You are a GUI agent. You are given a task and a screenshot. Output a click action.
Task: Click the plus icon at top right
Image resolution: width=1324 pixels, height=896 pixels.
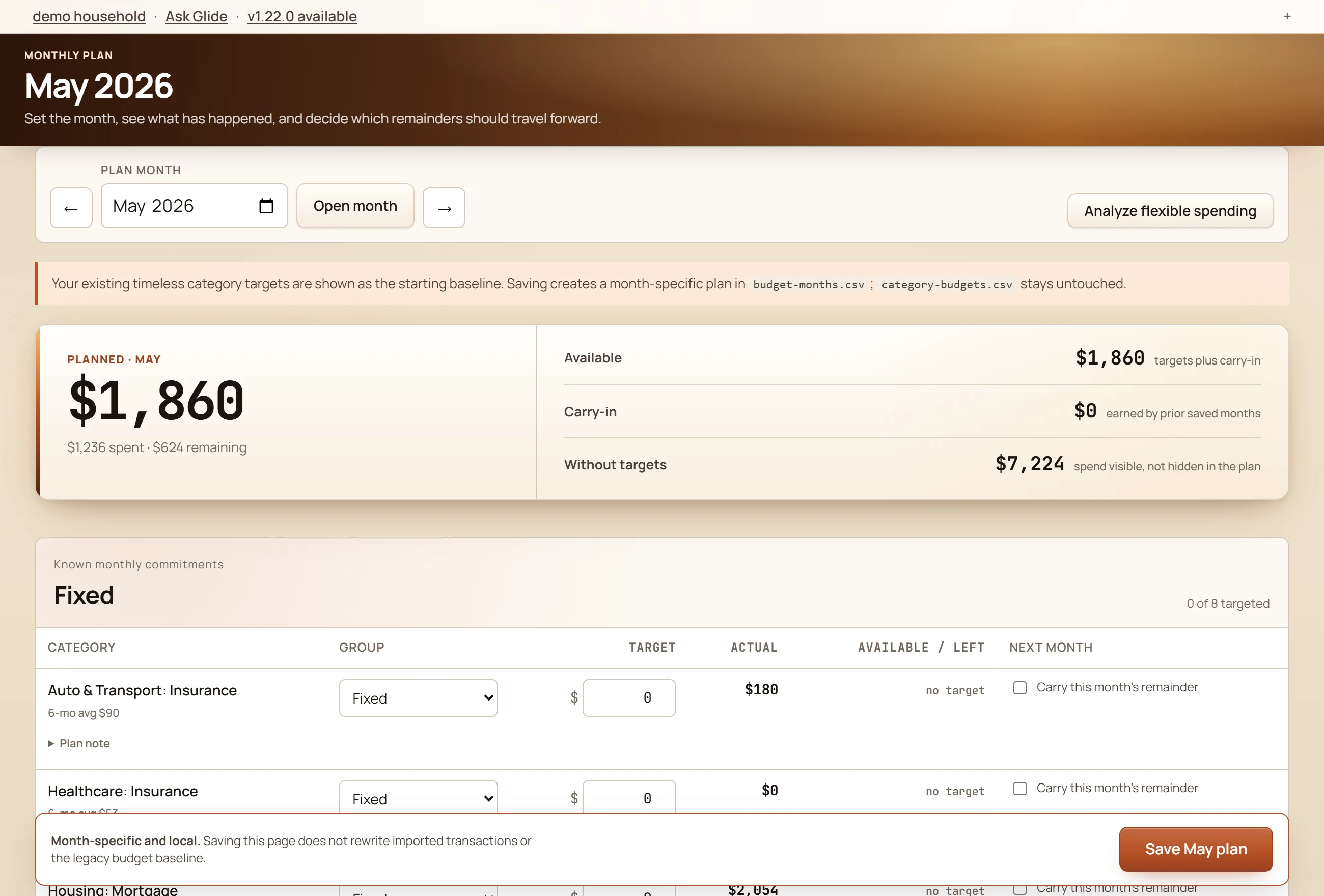1287,16
